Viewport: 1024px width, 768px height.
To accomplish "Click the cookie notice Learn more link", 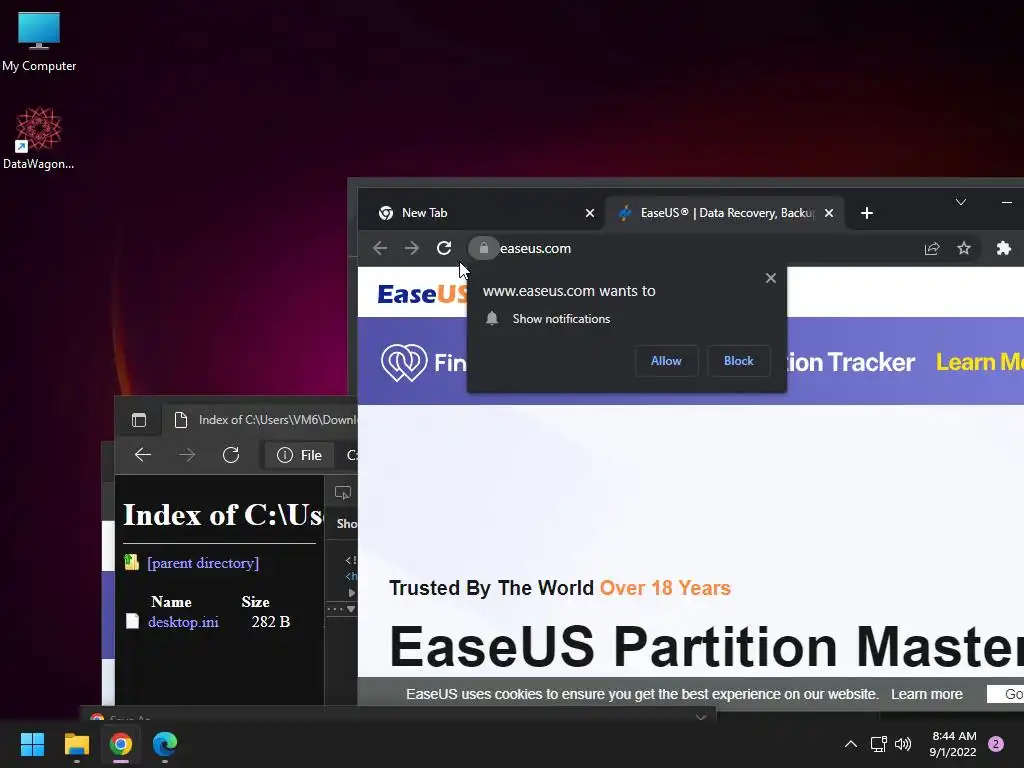I will 927,694.
